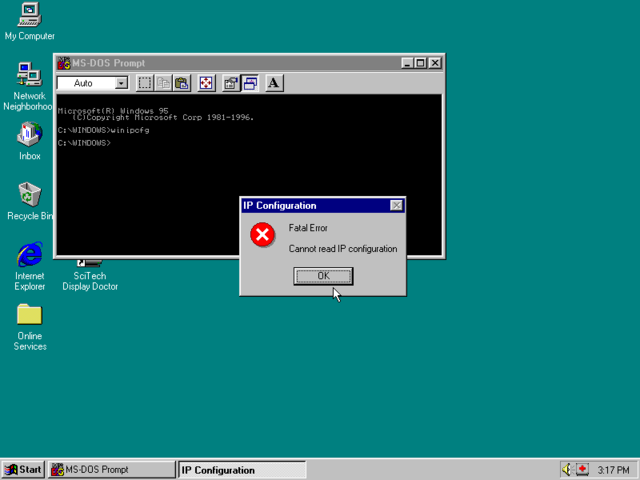Image resolution: width=640 pixels, height=480 pixels.
Task: Click the 'Cannot read IP configuration' message text
Action: 343,249
